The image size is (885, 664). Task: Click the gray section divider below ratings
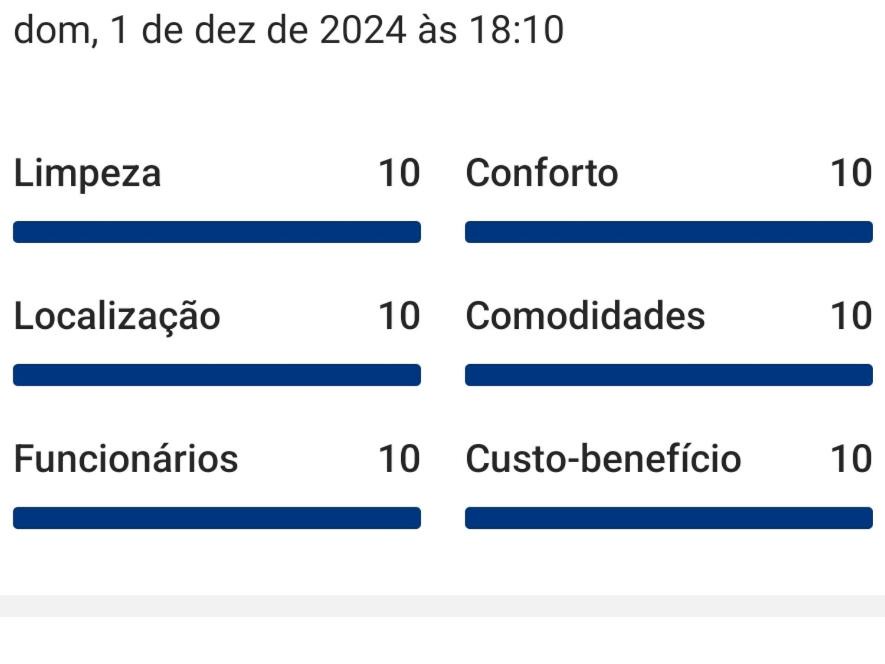(x=442, y=606)
